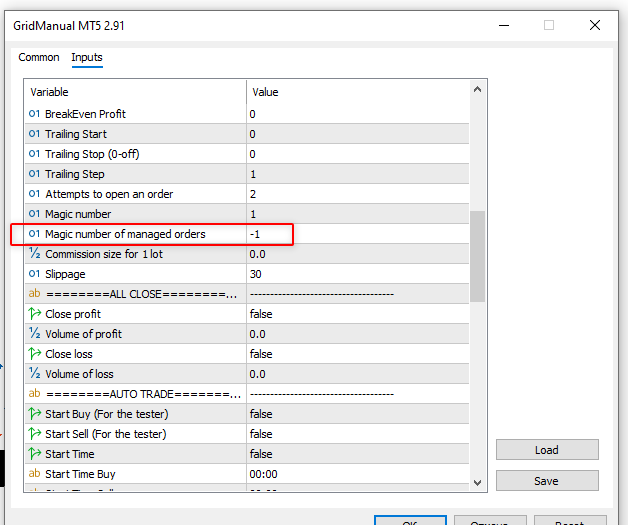The height and width of the screenshot is (525, 628).
Task: Select the ALL CLOSE separator row label
Action: pyautogui.click(x=141, y=294)
